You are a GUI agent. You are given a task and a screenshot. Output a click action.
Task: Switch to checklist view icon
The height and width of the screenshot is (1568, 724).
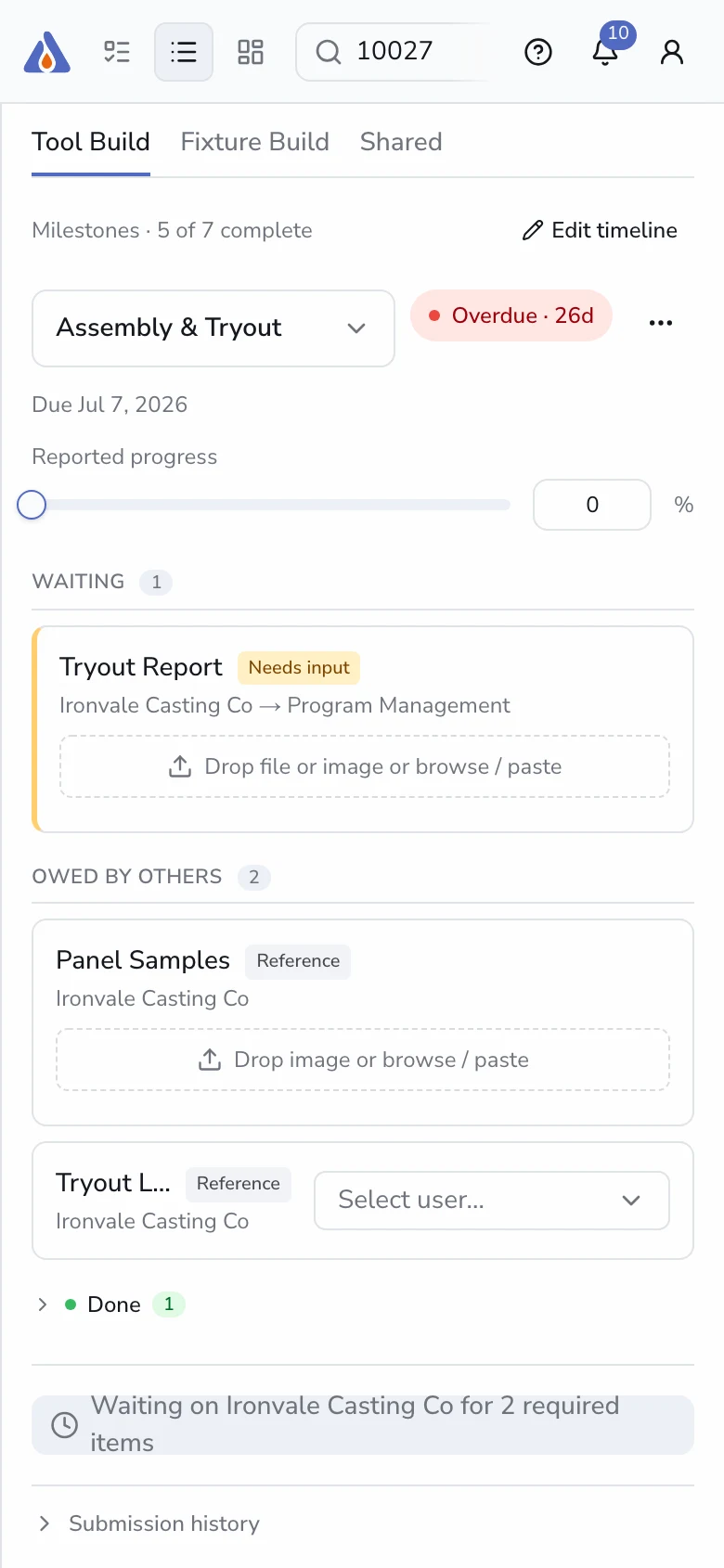[x=117, y=52]
